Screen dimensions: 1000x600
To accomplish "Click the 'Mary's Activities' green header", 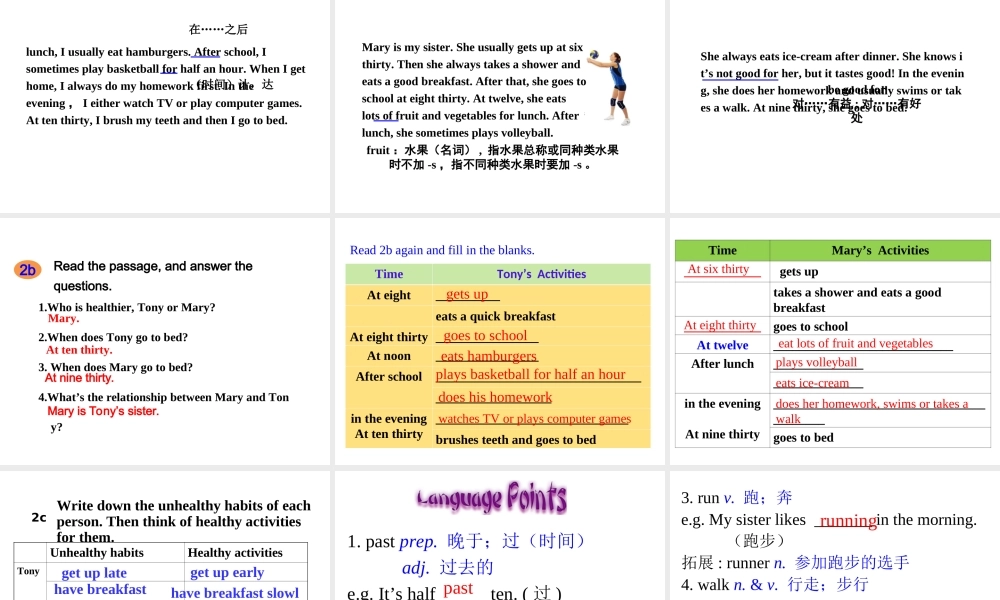I will (x=880, y=251).
